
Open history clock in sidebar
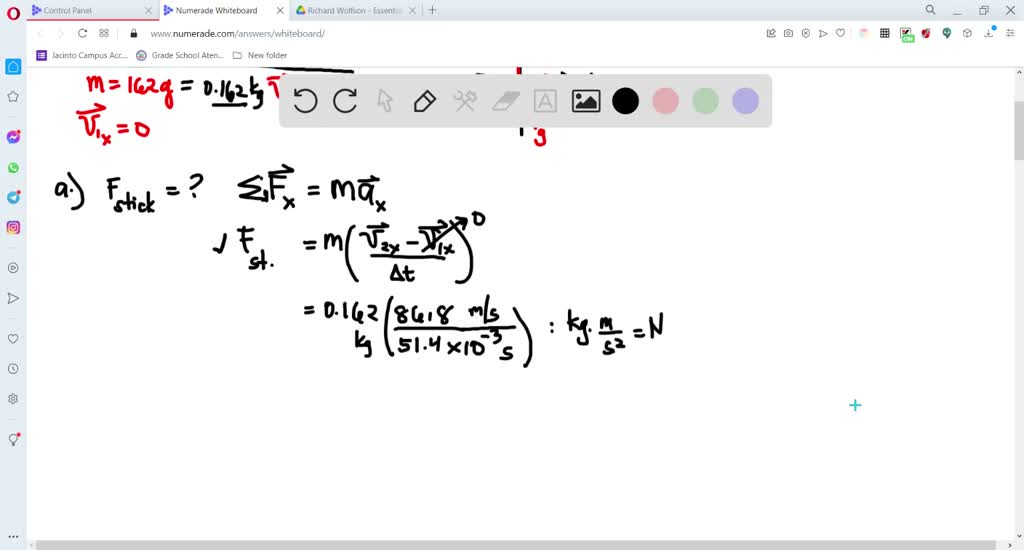tap(13, 369)
